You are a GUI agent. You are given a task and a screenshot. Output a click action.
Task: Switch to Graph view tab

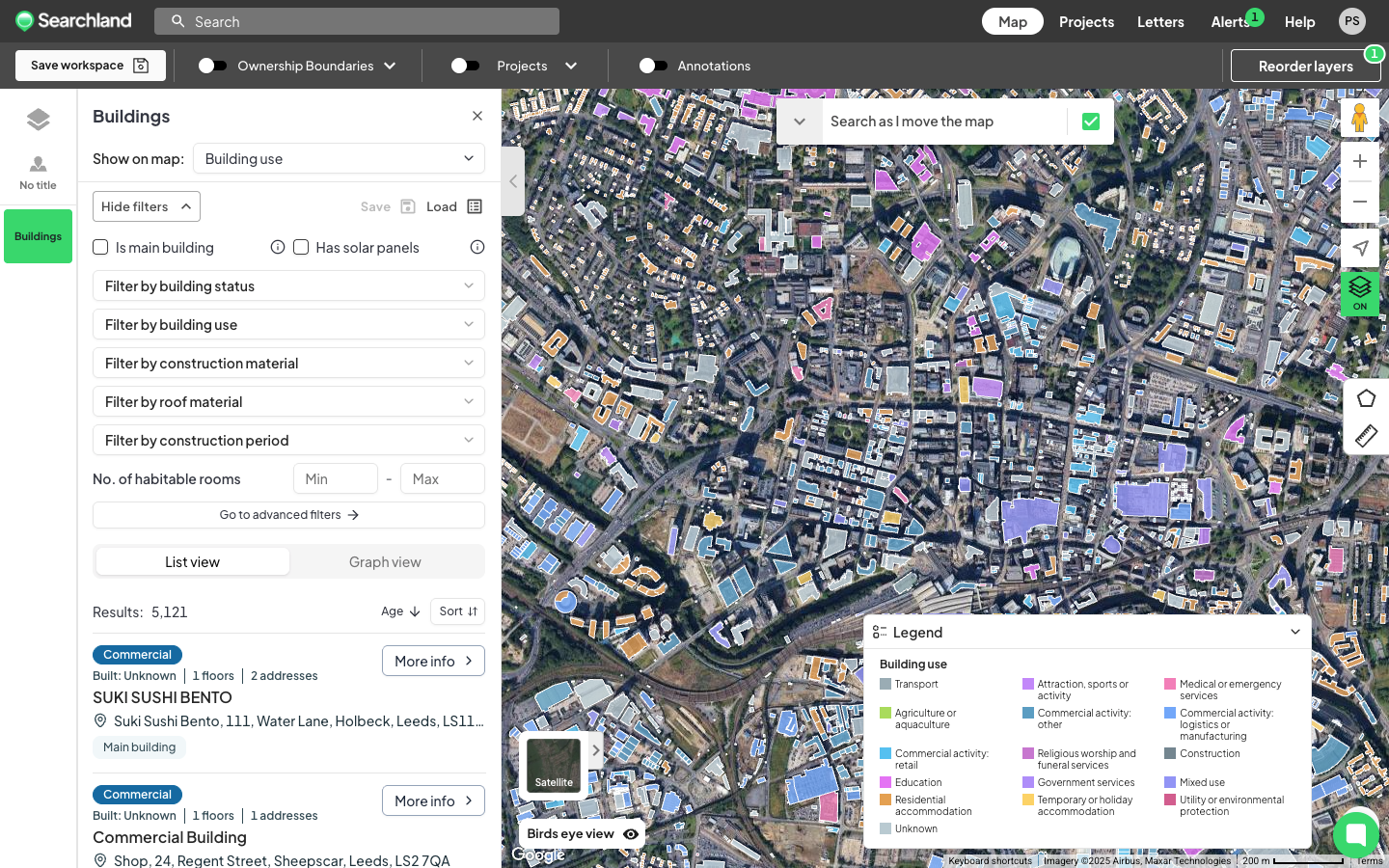(x=385, y=562)
